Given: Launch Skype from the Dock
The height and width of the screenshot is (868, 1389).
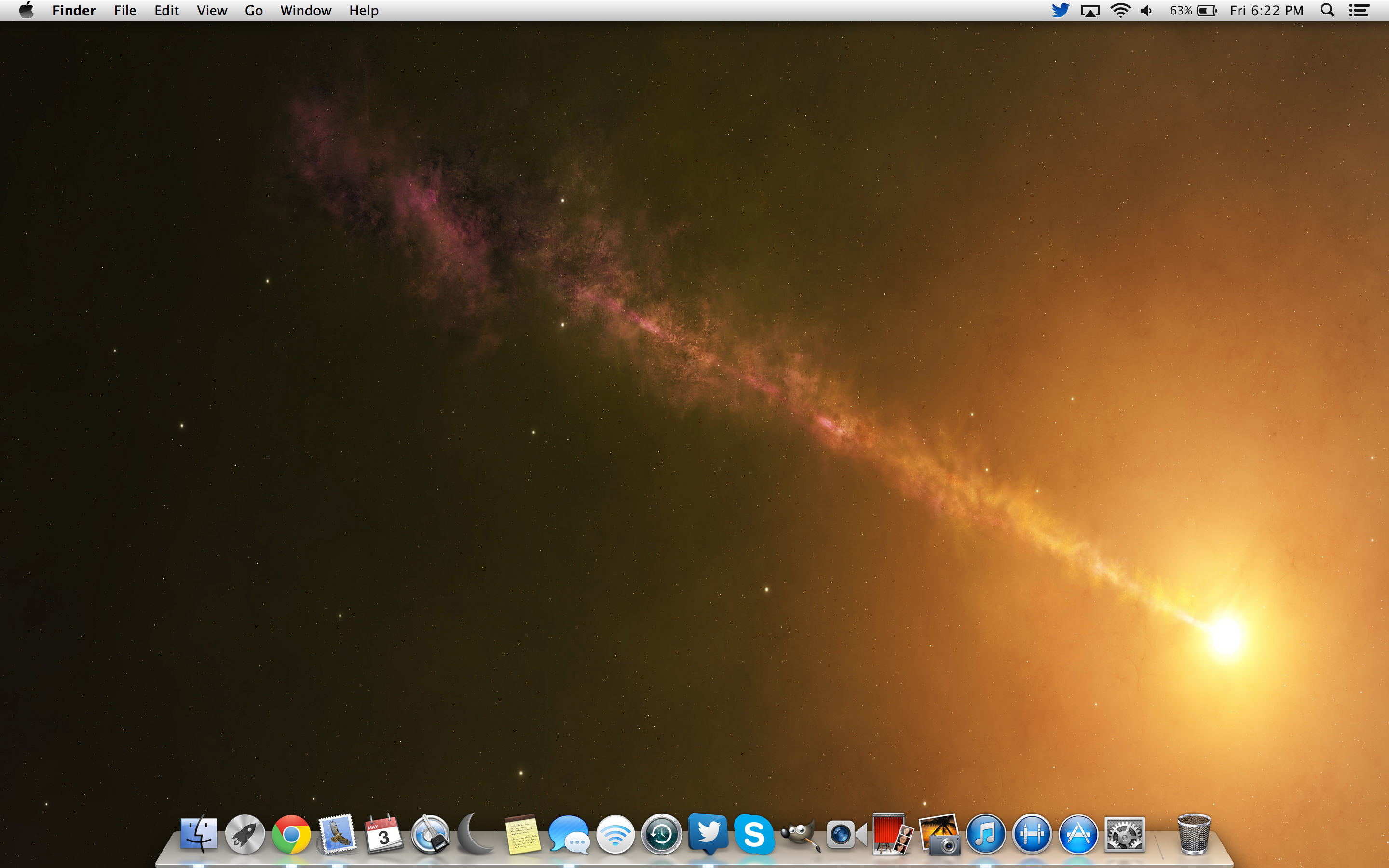Looking at the screenshot, I should pyautogui.click(x=754, y=834).
